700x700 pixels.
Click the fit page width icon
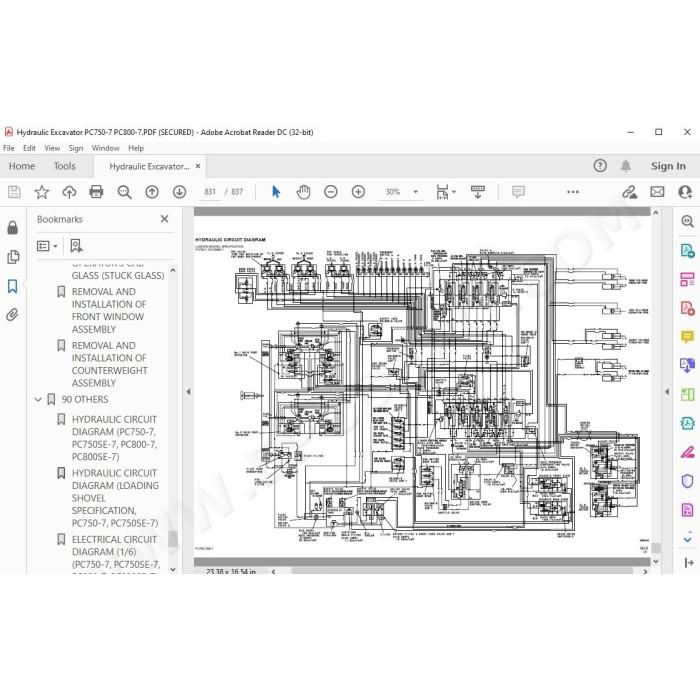pos(442,192)
